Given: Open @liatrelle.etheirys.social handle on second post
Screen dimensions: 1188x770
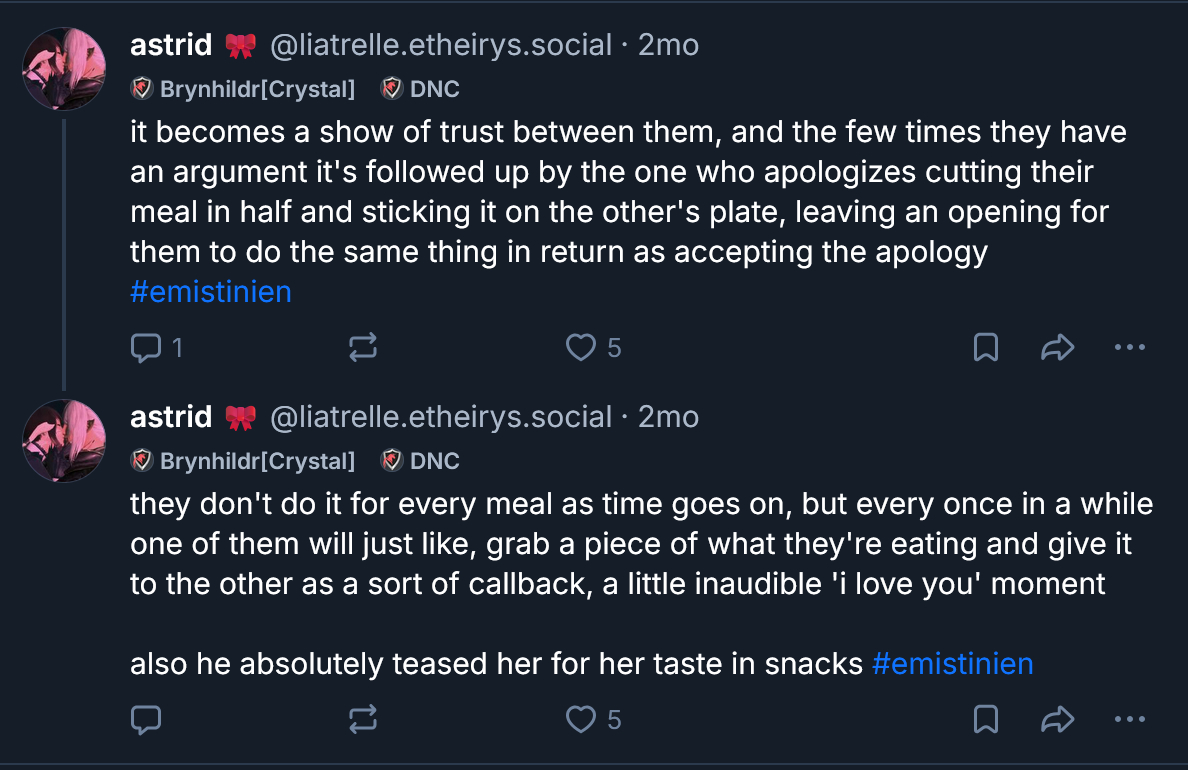Looking at the screenshot, I should coord(442,417).
